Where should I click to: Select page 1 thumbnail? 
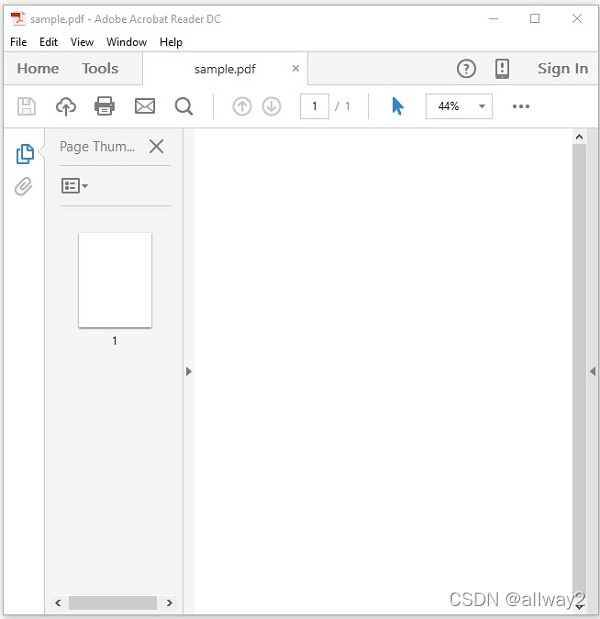[x=115, y=280]
